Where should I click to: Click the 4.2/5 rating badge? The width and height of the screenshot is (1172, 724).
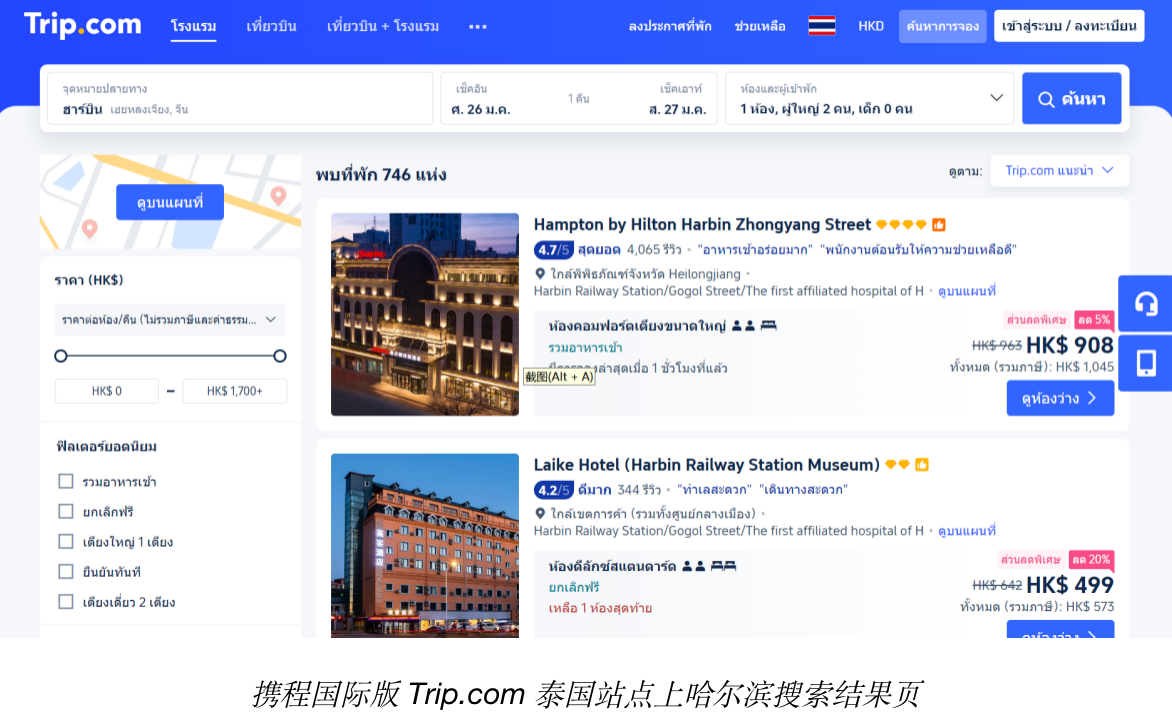(x=553, y=490)
